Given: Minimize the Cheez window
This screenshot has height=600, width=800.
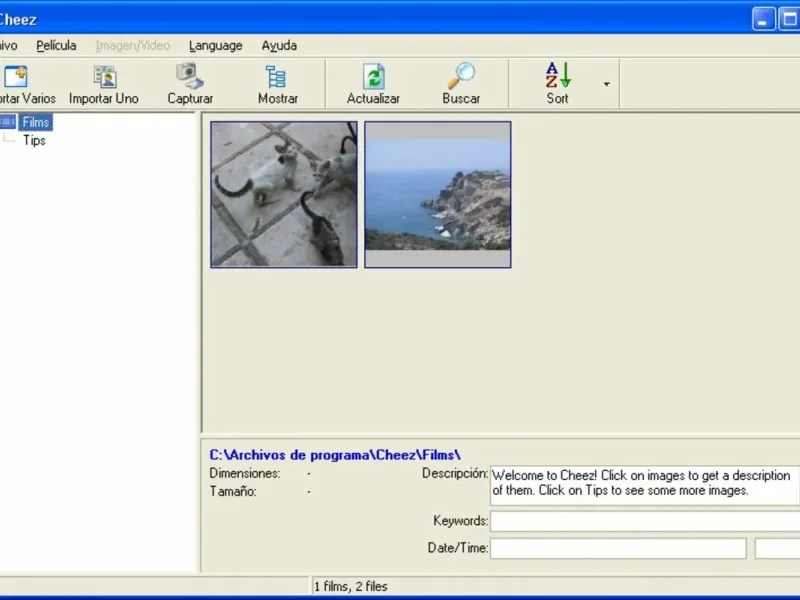Looking at the screenshot, I should point(763,19).
